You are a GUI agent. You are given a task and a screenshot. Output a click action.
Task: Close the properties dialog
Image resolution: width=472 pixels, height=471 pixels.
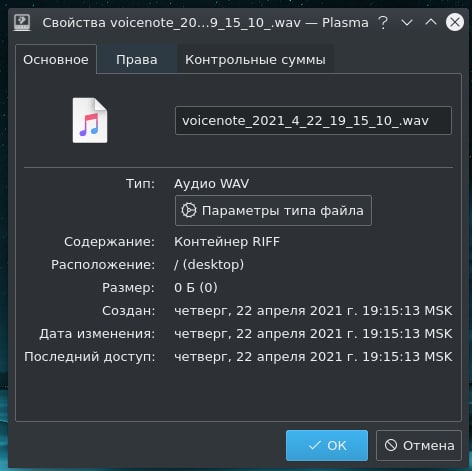pos(455,22)
